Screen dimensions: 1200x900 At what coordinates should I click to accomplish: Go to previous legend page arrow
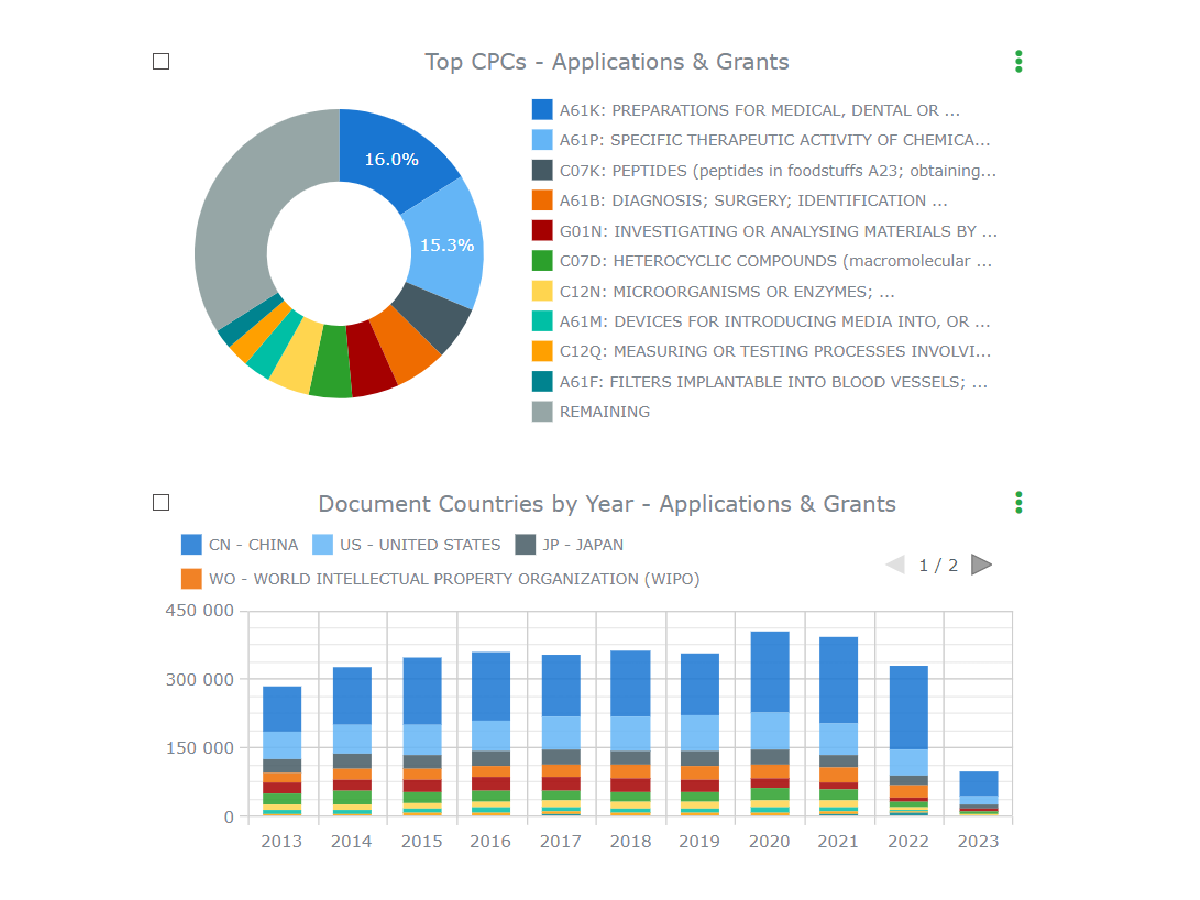(x=895, y=565)
